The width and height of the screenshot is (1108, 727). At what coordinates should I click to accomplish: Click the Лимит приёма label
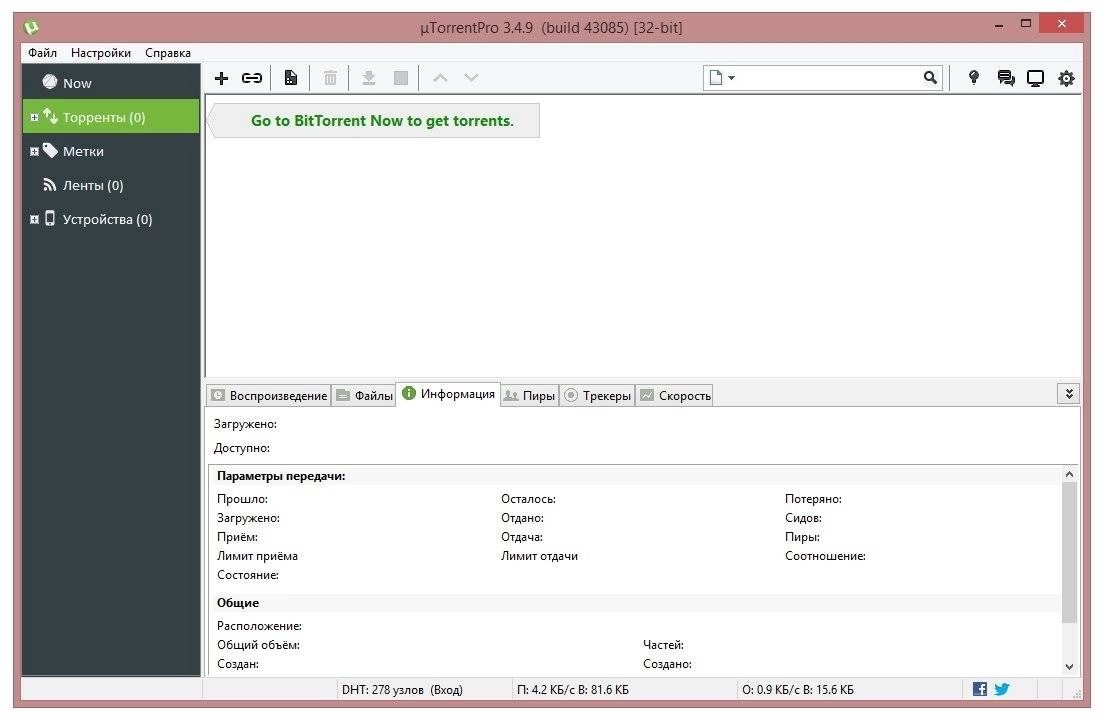[257, 556]
